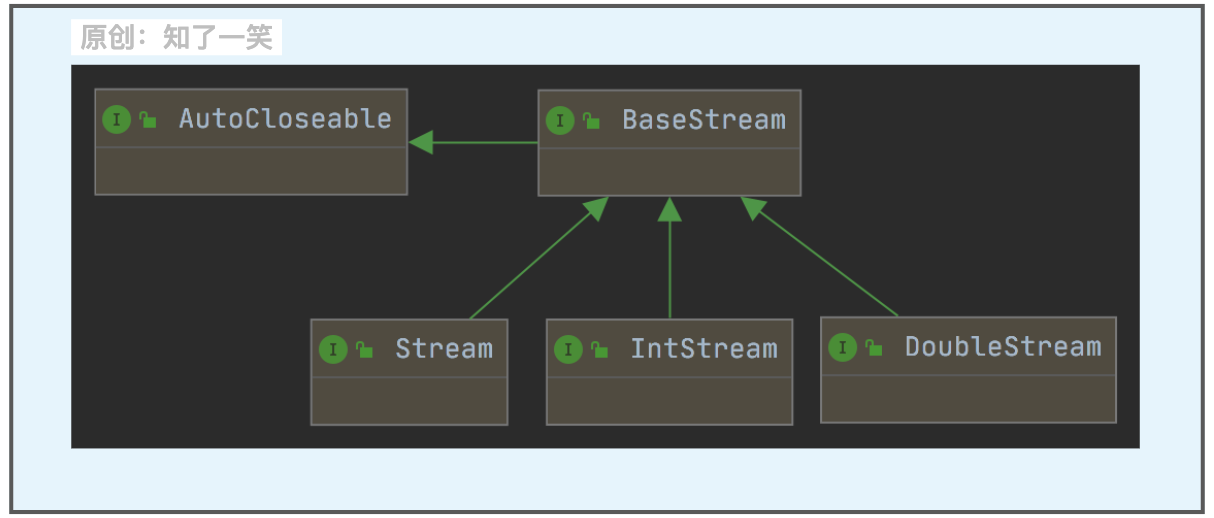Select the IntStream class name label

point(703,349)
